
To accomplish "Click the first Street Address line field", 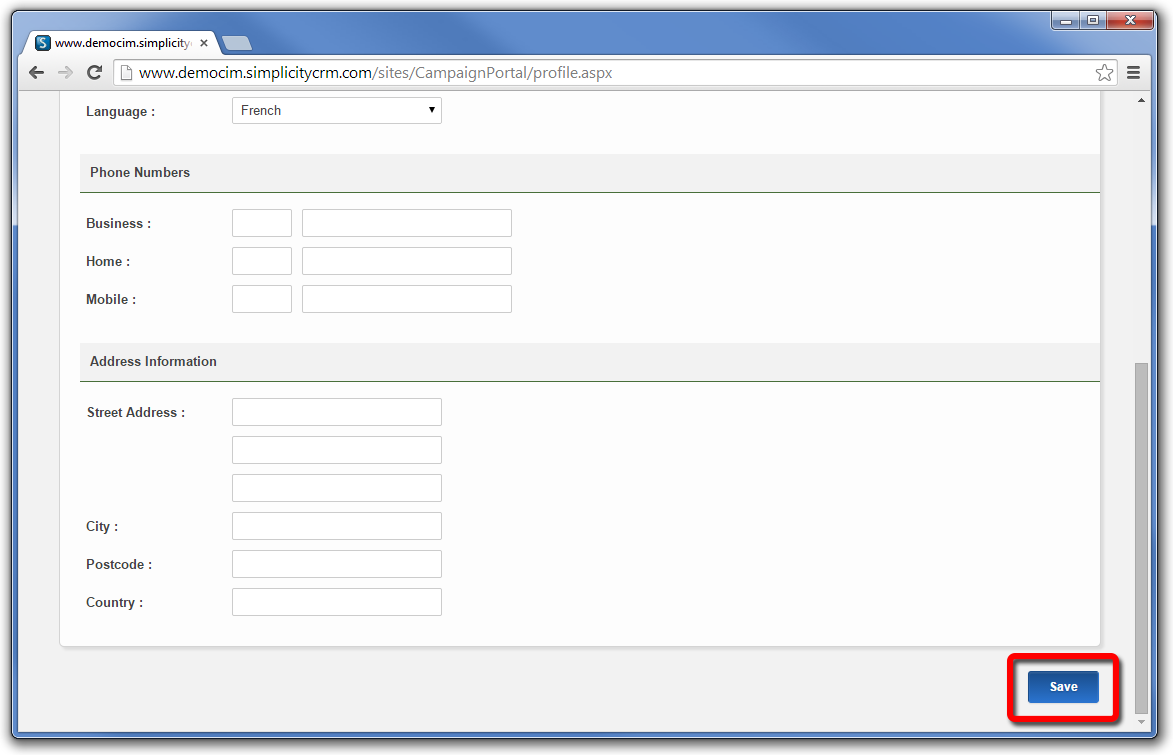I will click(x=337, y=412).
